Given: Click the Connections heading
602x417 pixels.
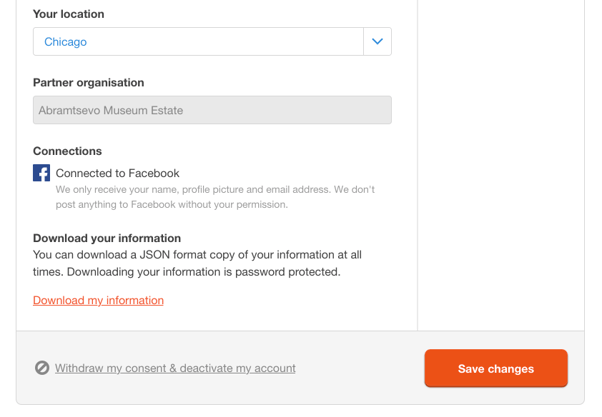Looking at the screenshot, I should pyautogui.click(x=68, y=151).
